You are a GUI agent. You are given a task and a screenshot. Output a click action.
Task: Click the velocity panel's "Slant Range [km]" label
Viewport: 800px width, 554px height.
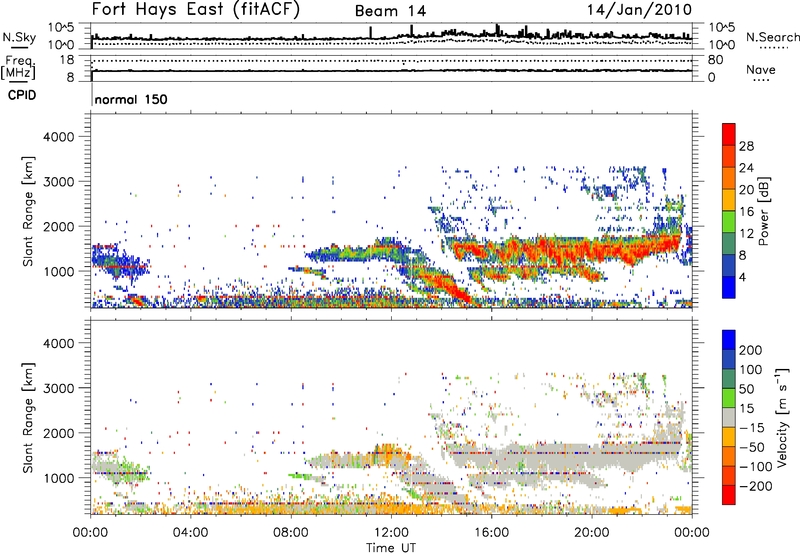(x=28, y=417)
